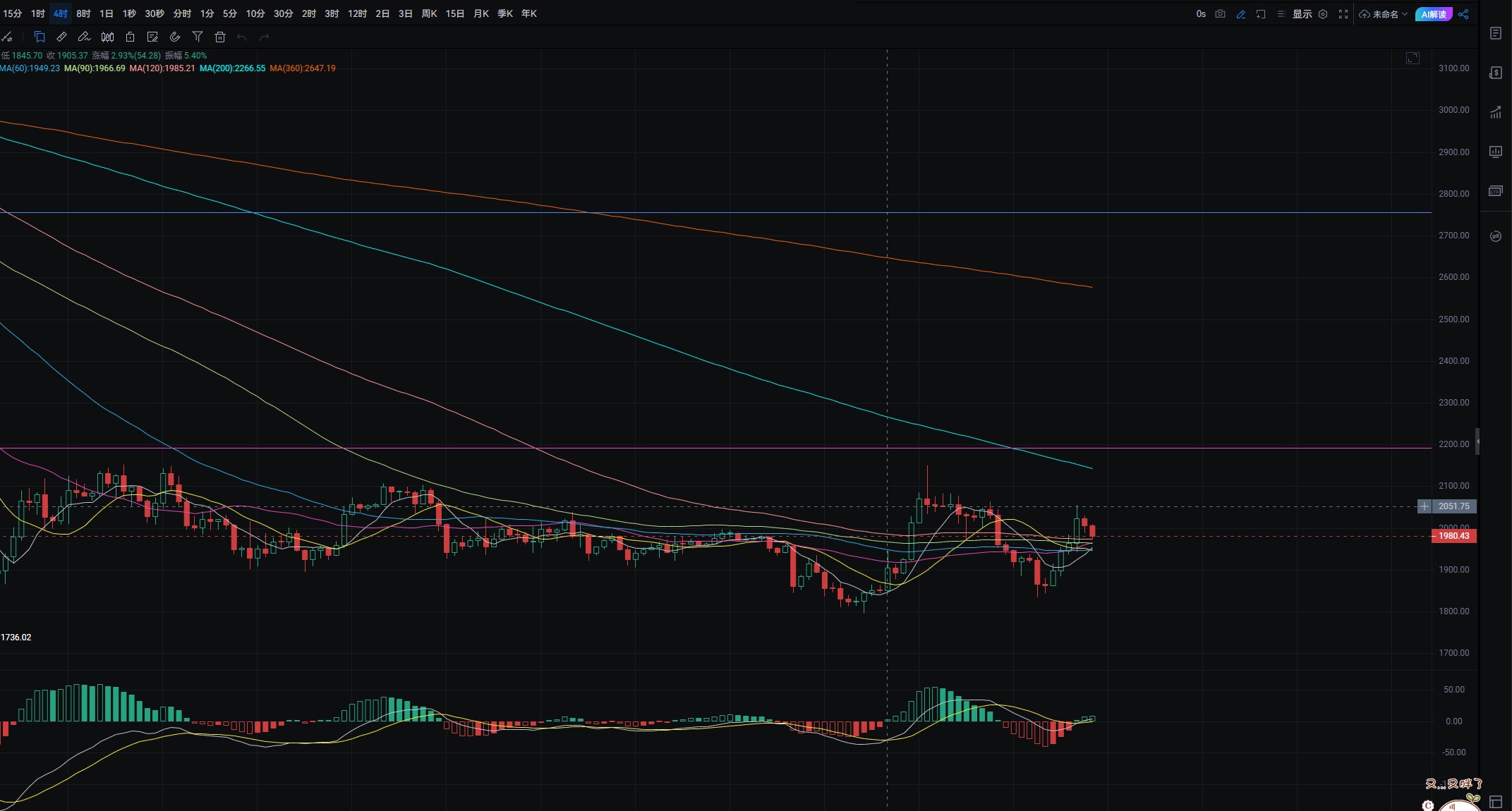
Task: Click the trash delete drawings icon
Action: pos(220,37)
